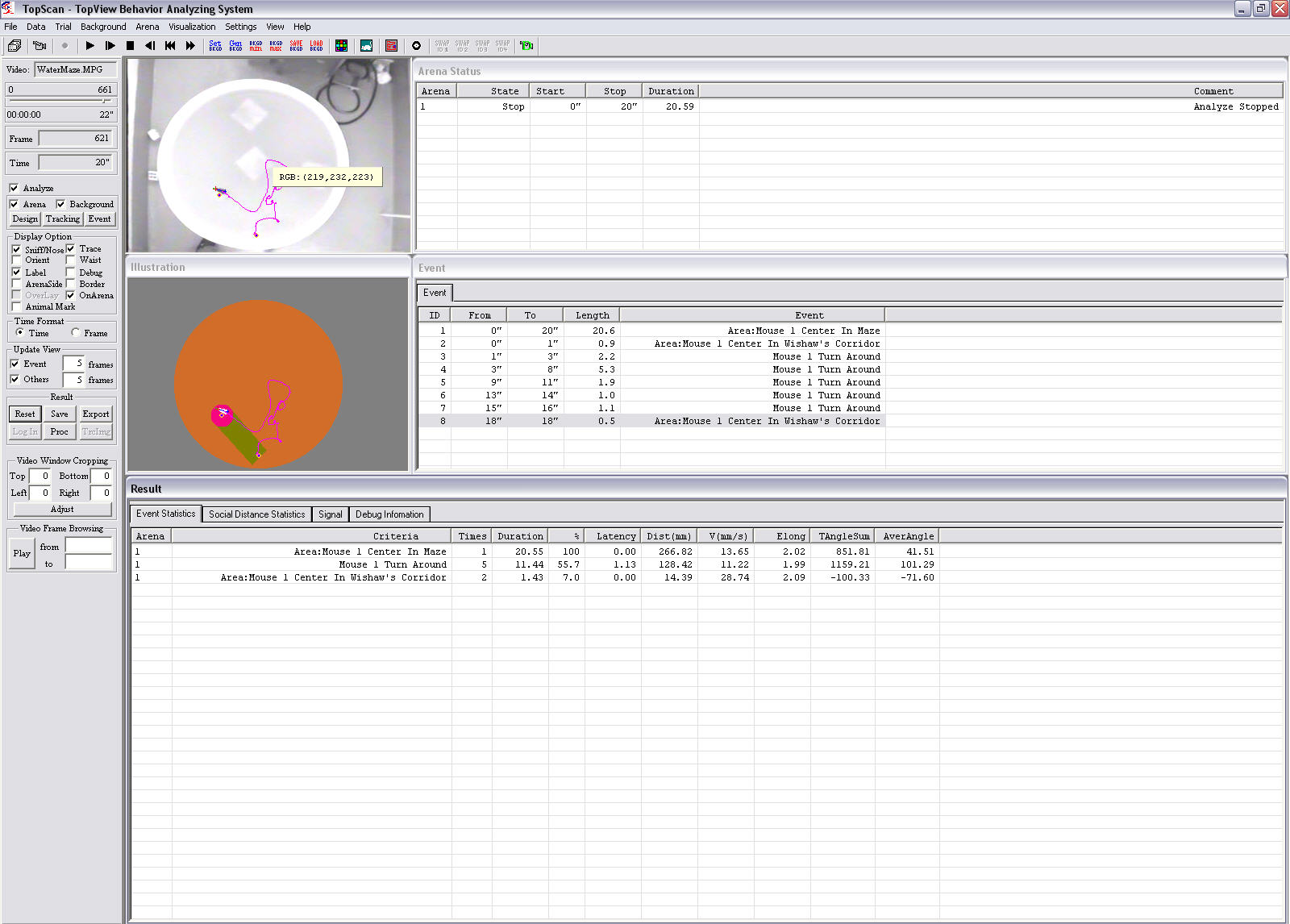This screenshot has width=1290, height=924.
Task: Click the Reset result button
Action: [25, 414]
